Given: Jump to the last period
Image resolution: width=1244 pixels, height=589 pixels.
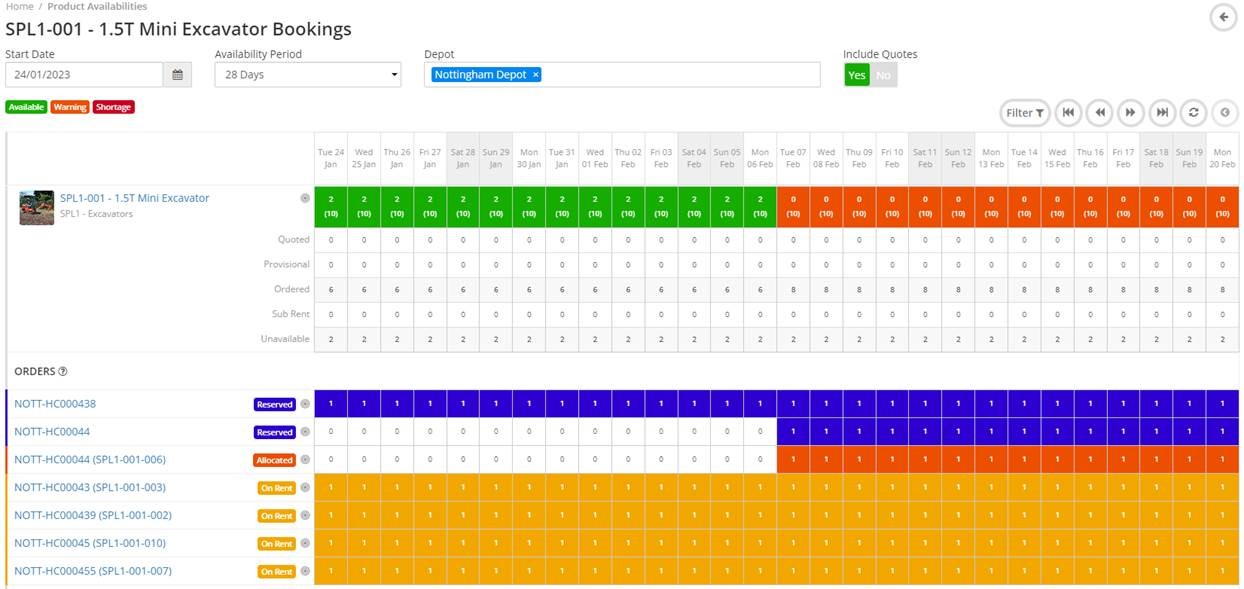Looking at the screenshot, I should pos(1162,113).
